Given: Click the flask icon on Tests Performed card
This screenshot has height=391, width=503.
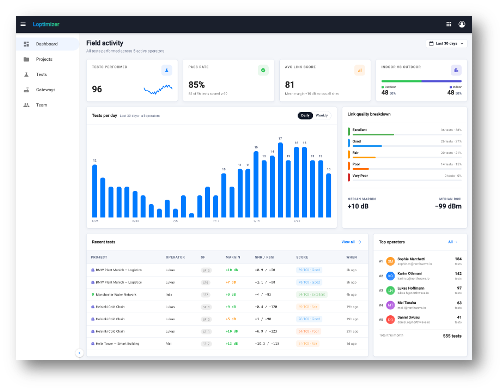Looking at the screenshot, I should point(167,70).
